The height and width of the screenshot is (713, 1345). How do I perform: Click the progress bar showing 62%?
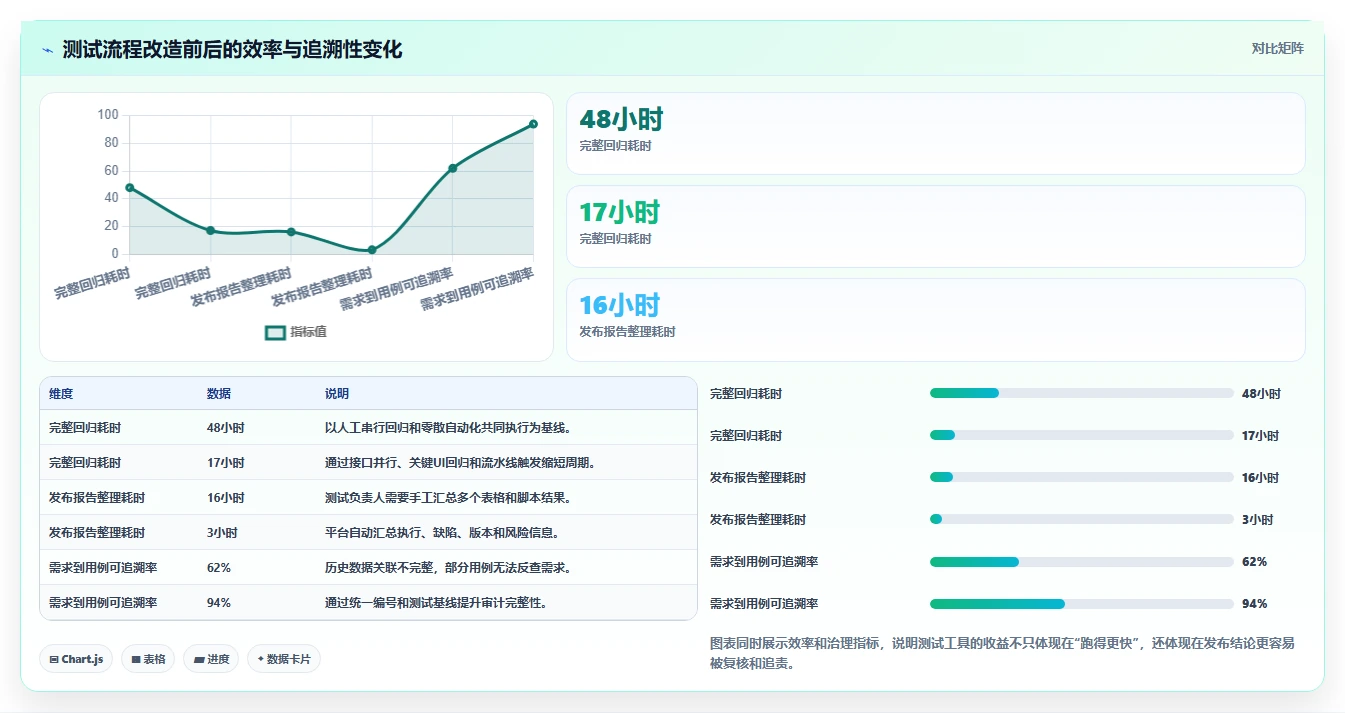click(x=1082, y=562)
